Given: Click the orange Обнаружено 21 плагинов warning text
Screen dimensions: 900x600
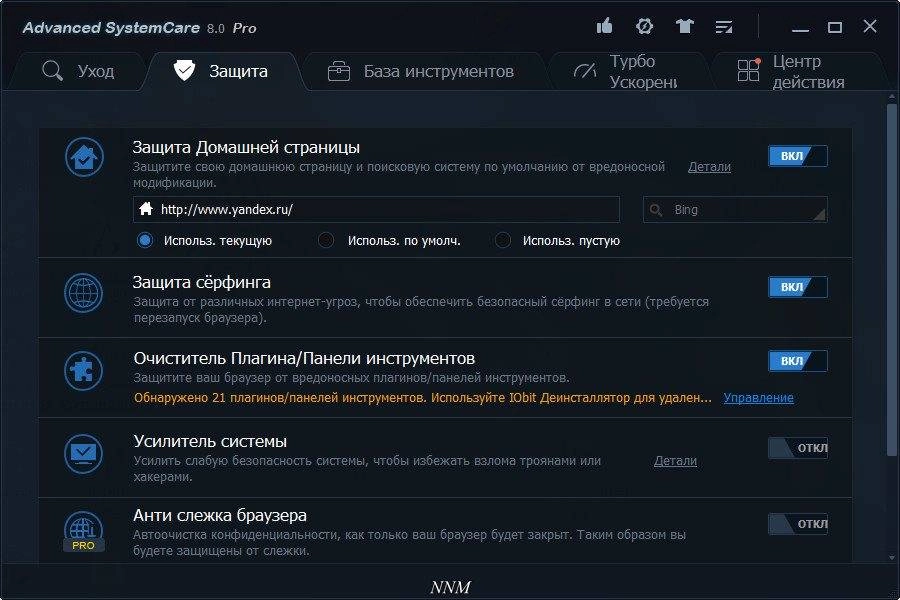Looking at the screenshot, I should [422, 398].
